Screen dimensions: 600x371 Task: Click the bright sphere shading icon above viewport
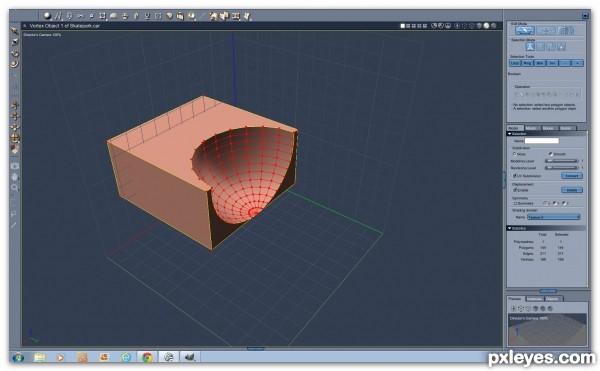point(486,26)
